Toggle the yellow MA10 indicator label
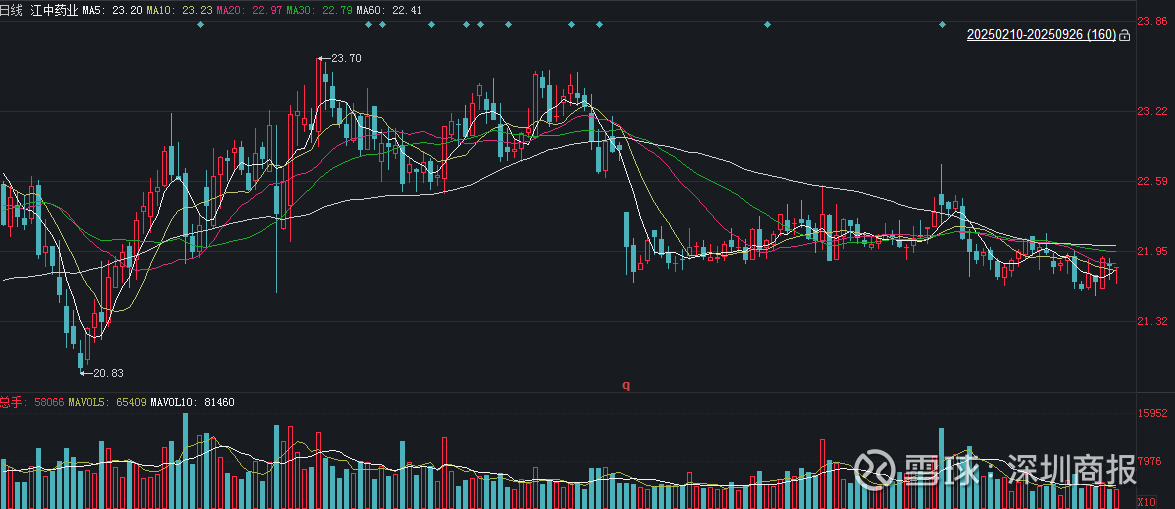Image resolution: width=1175 pixels, height=509 pixels. [x=178, y=8]
